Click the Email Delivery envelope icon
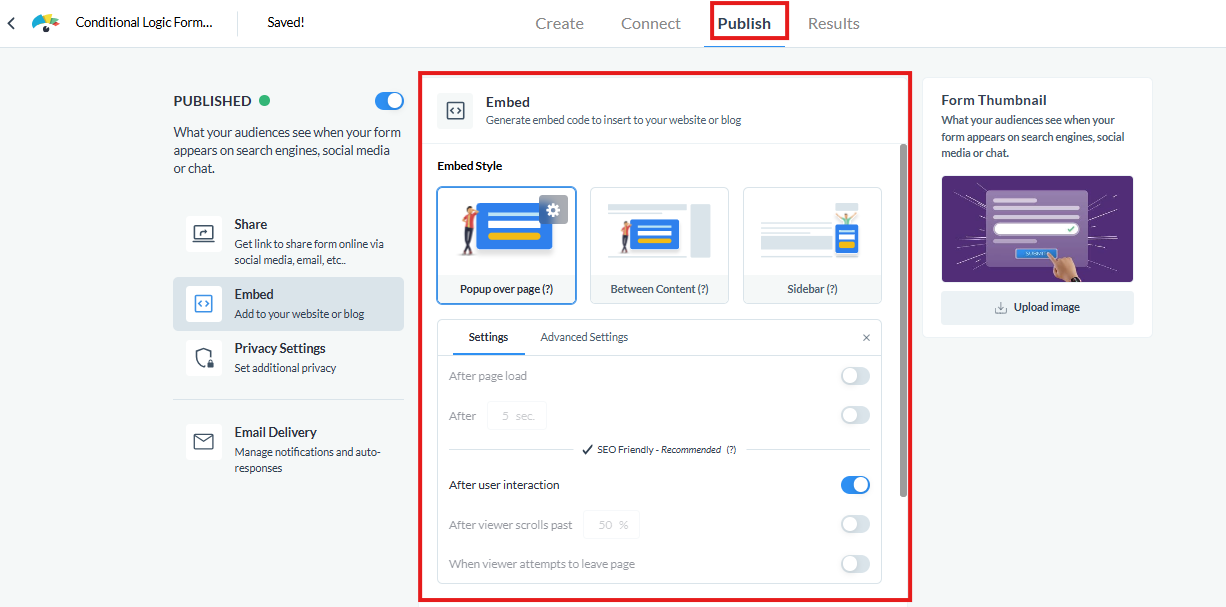 [x=203, y=441]
